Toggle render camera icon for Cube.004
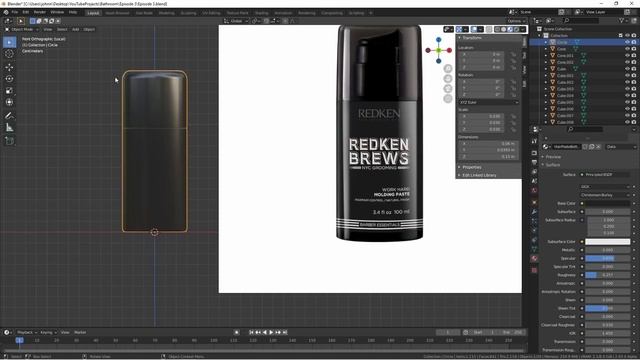Image resolution: width=640 pixels, height=360 pixels. [x=634, y=96]
